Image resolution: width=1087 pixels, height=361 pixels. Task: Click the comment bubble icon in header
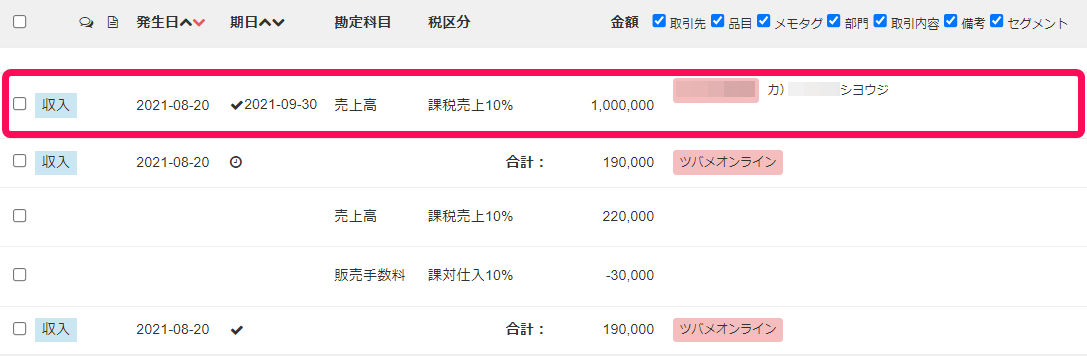click(87, 22)
